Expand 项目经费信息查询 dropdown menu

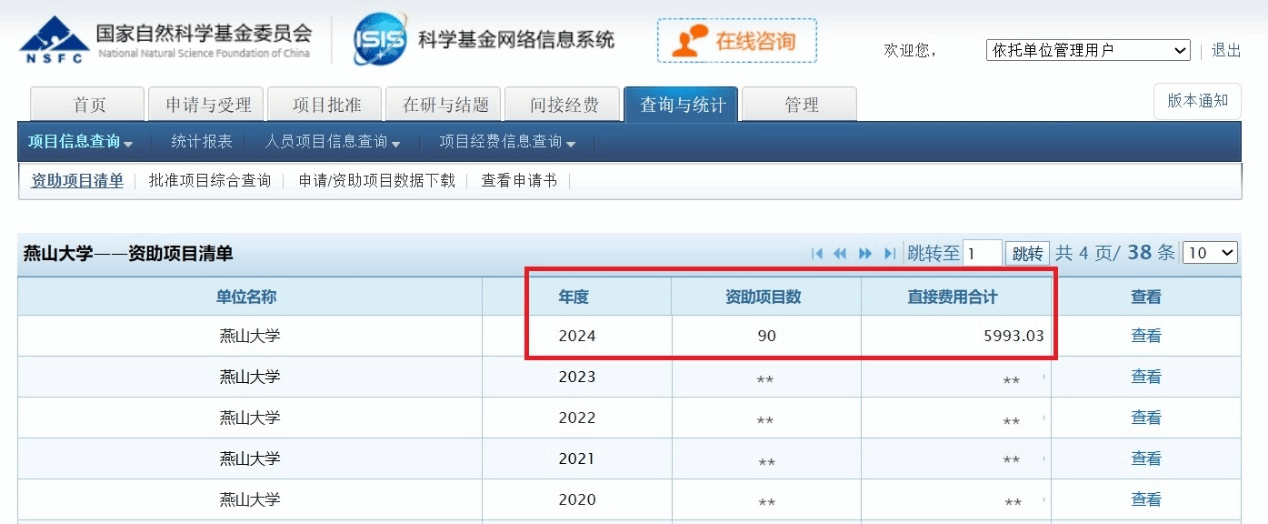tap(507, 142)
